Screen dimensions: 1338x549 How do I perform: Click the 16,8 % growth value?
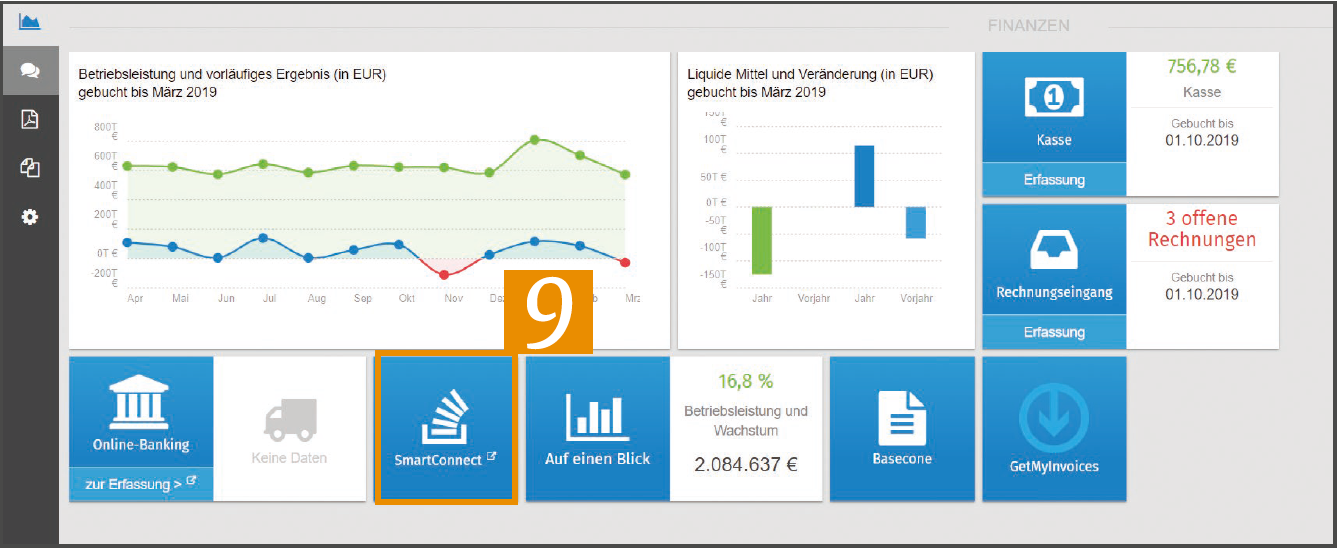[746, 381]
